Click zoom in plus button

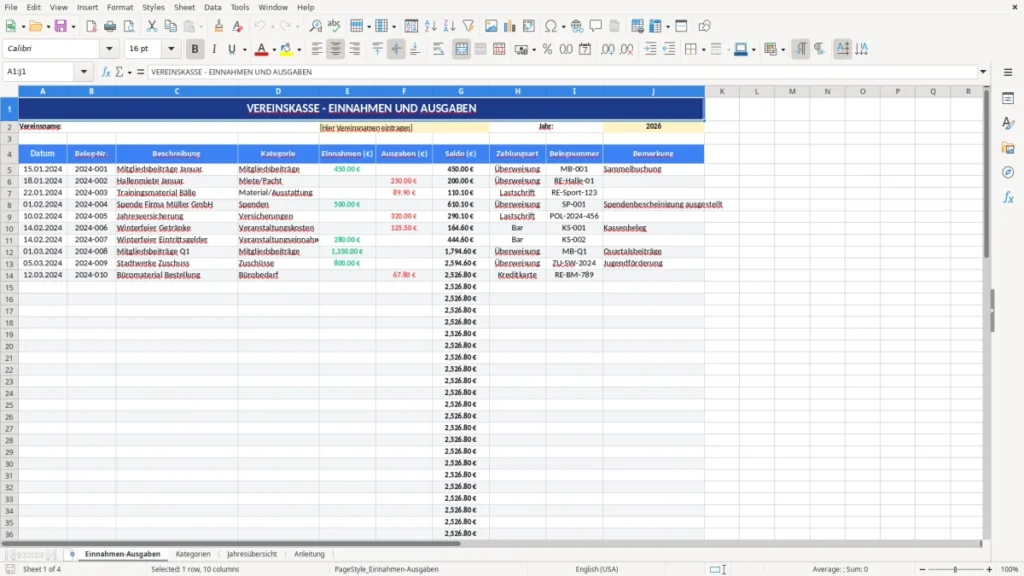pyautogui.click(x=989, y=569)
